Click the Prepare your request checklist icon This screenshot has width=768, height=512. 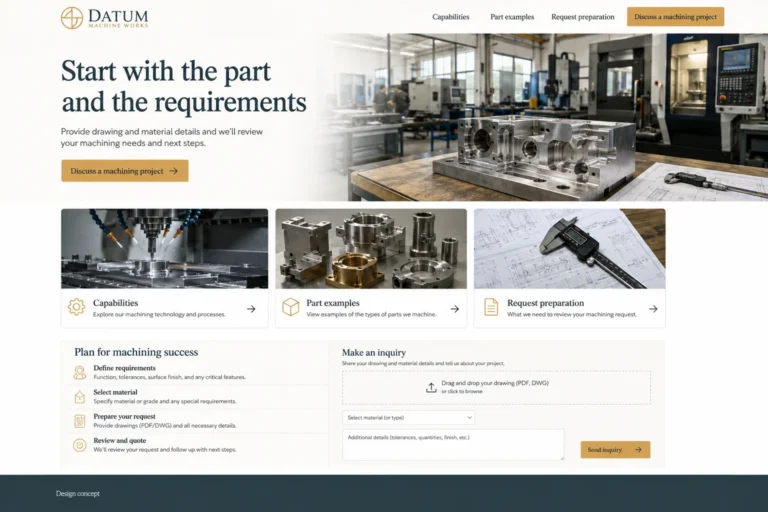[x=79, y=421]
